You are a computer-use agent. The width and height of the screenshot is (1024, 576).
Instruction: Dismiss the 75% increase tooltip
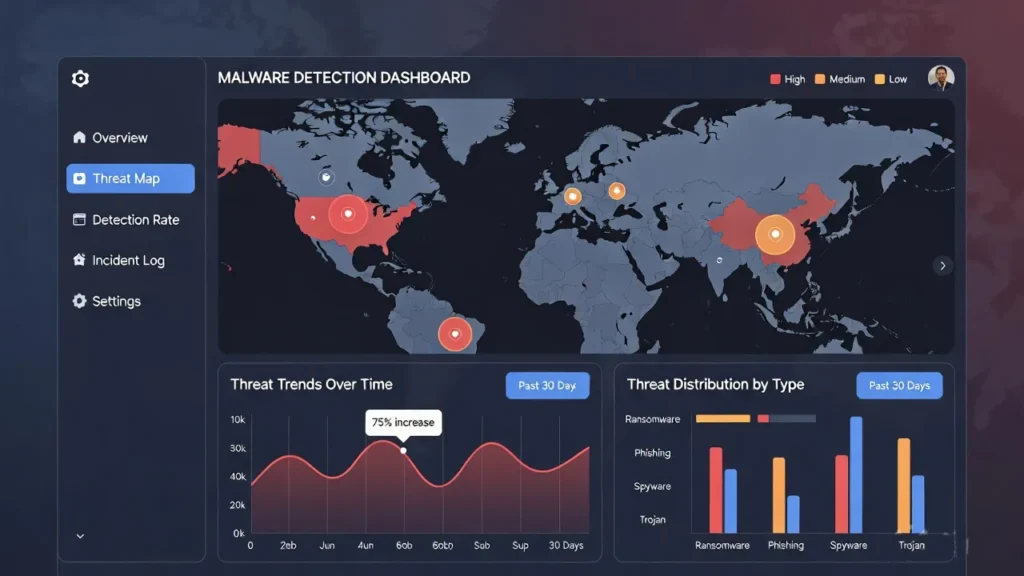click(402, 422)
